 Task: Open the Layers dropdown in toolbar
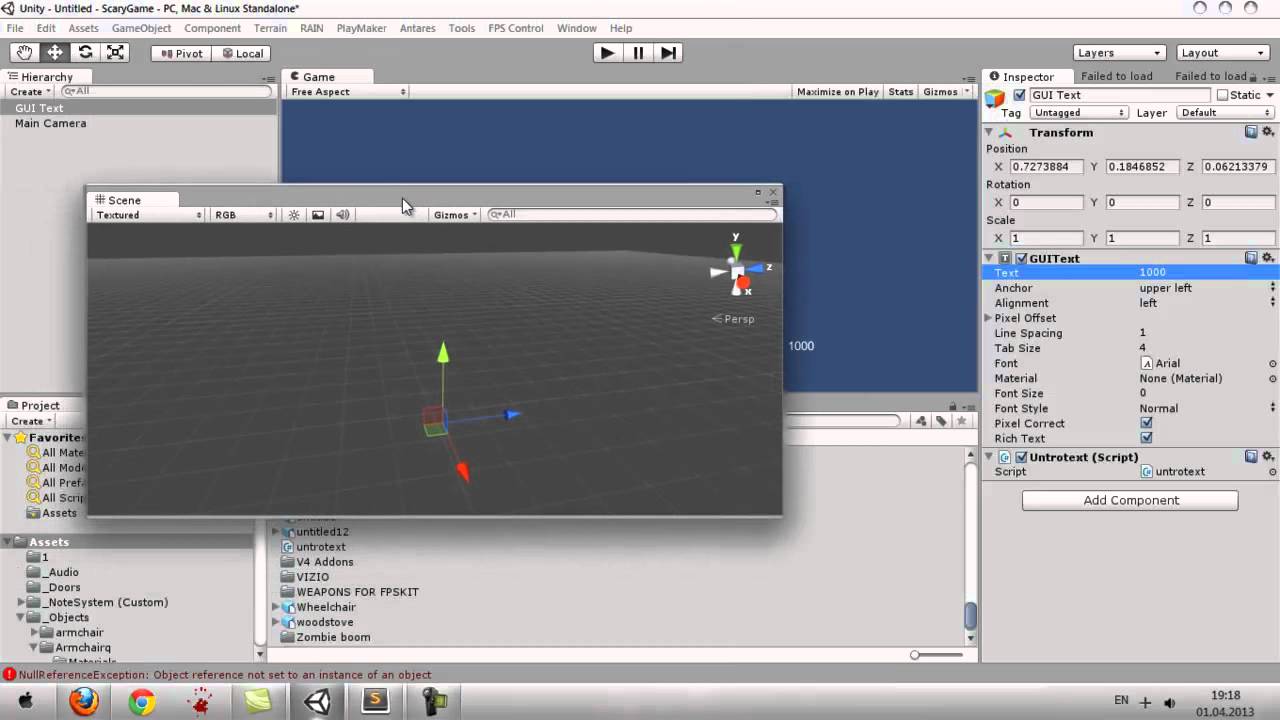click(x=1119, y=53)
